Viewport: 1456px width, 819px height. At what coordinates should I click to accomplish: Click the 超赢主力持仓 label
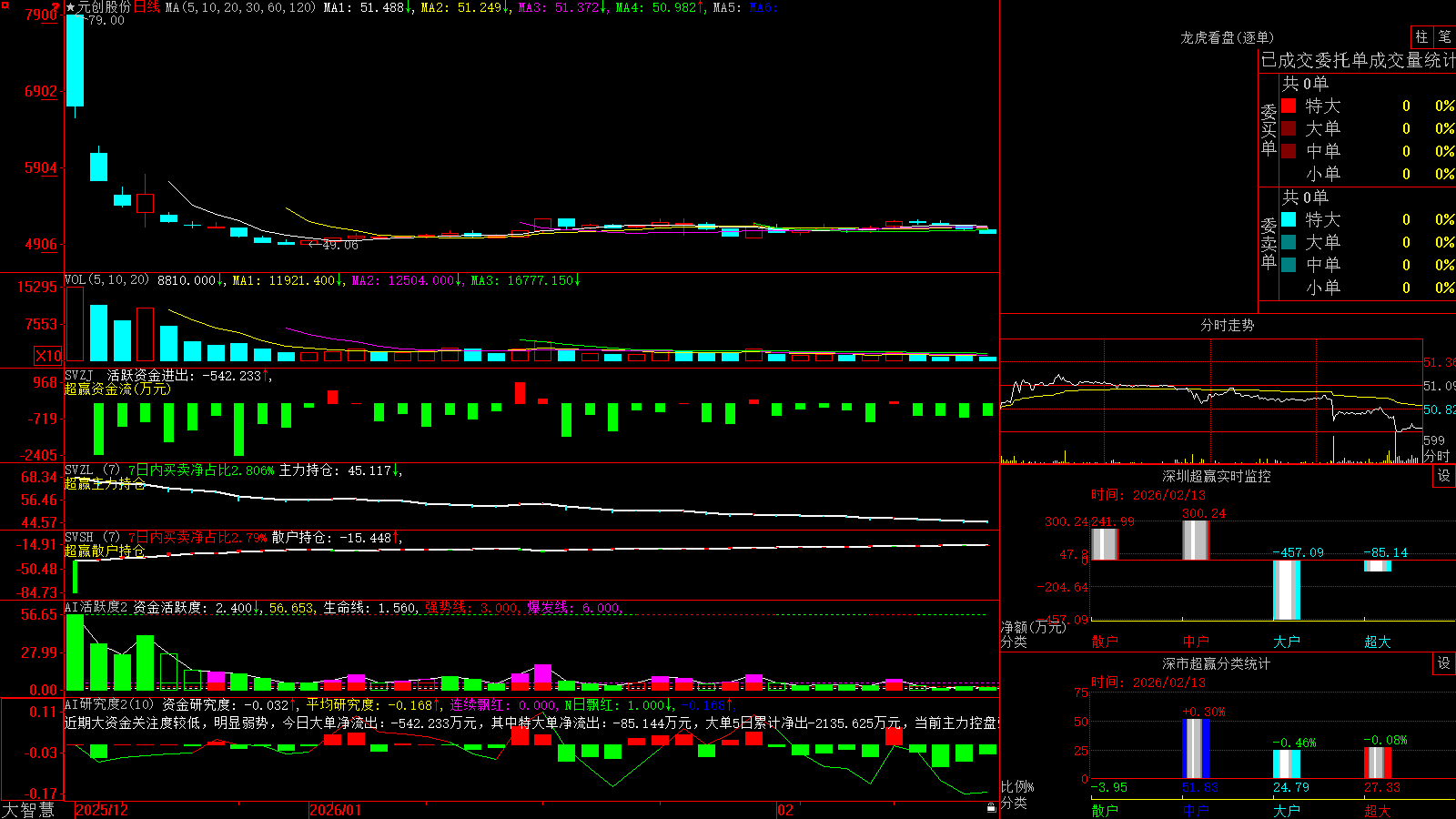(105, 484)
